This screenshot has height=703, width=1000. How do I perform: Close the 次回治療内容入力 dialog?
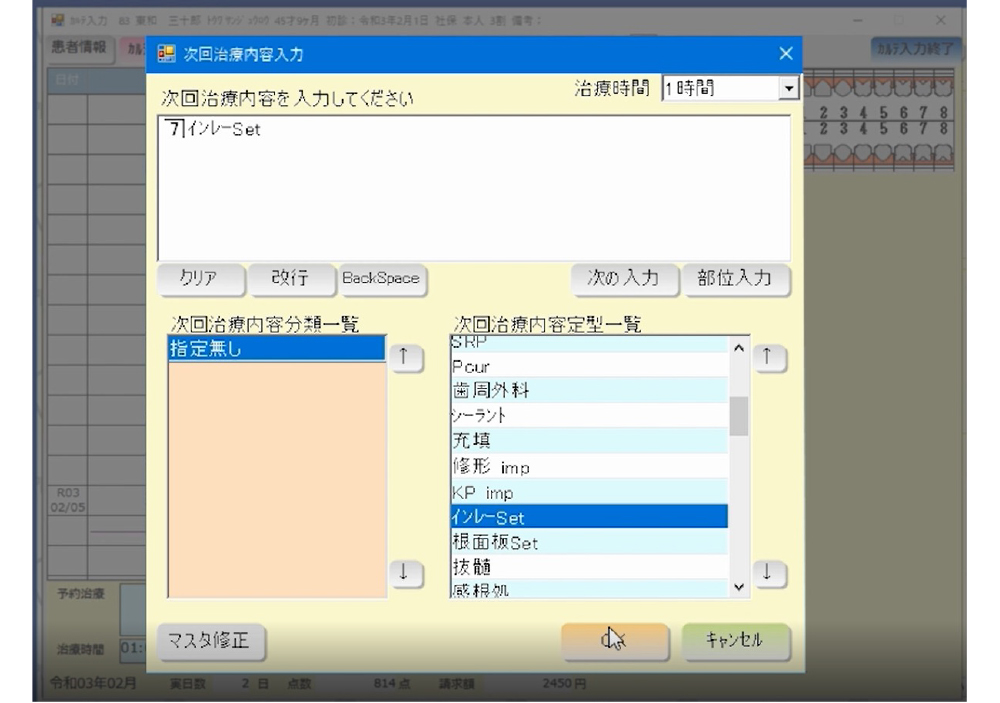786,54
